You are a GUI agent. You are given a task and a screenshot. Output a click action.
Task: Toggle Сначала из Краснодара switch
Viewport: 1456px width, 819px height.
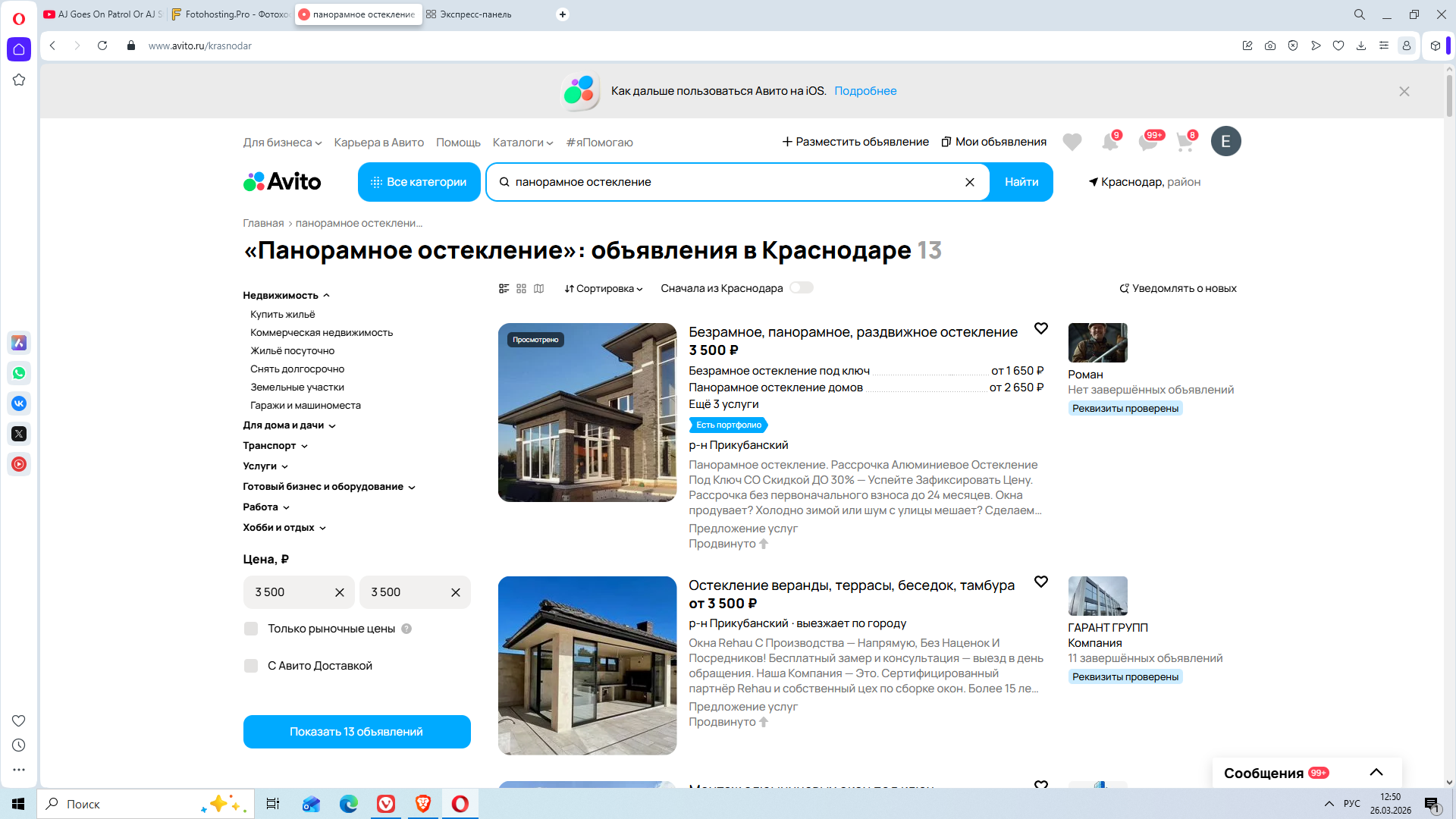point(801,288)
